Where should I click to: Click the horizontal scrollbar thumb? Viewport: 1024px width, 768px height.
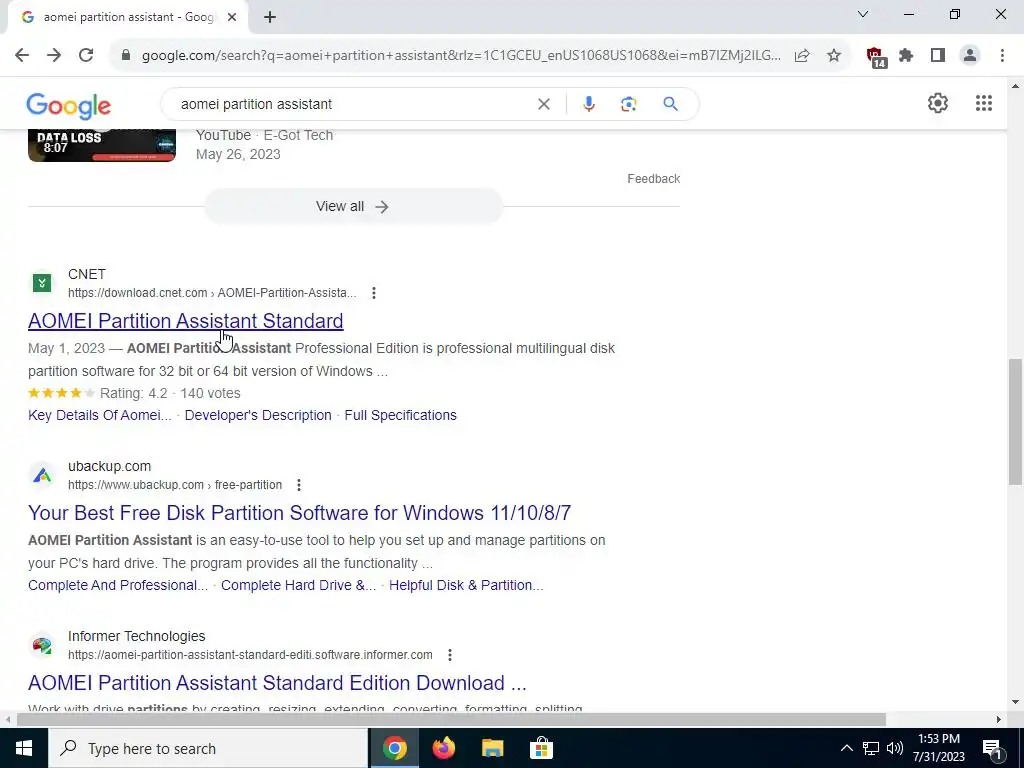pos(451,720)
